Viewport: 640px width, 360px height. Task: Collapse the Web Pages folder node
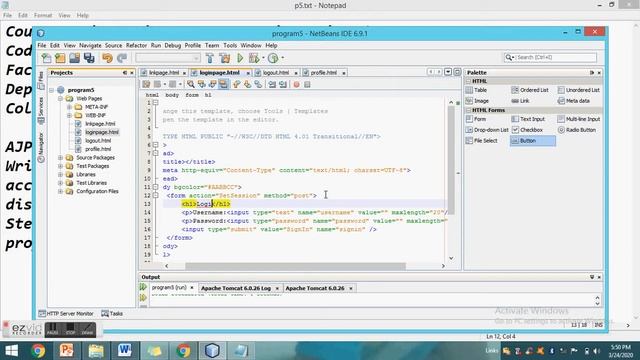click(60, 98)
